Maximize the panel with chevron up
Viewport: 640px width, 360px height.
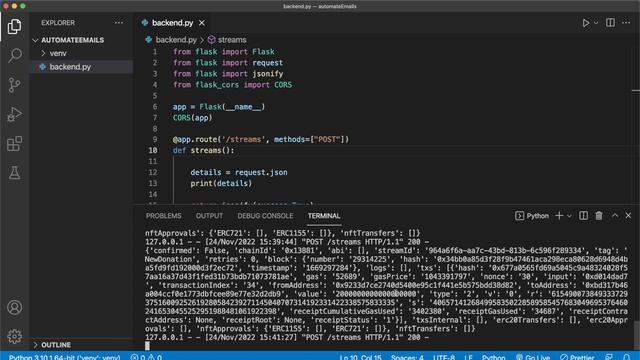(615, 216)
